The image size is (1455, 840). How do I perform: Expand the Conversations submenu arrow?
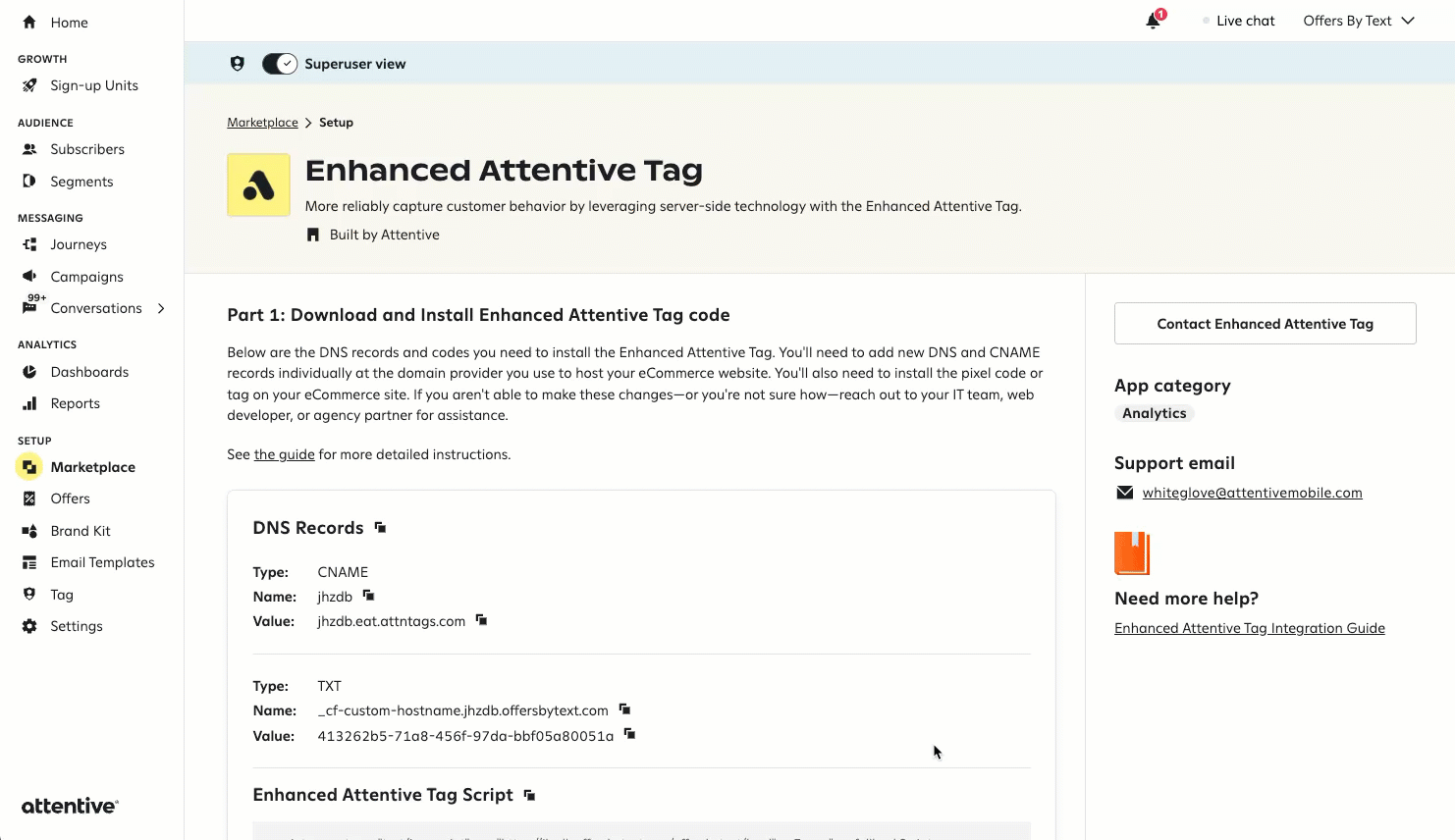161,308
